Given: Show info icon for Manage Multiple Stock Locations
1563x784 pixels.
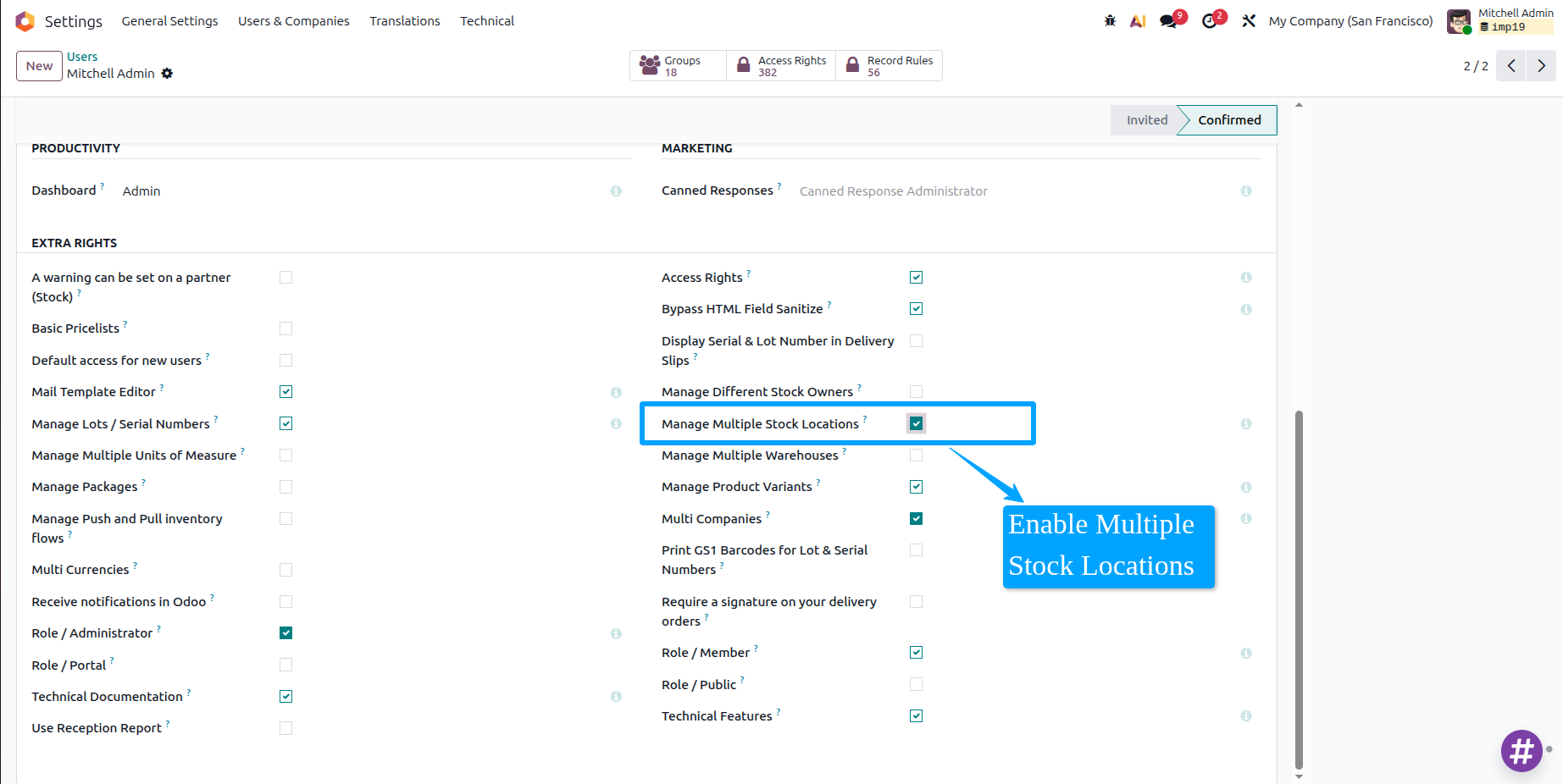Looking at the screenshot, I should pyautogui.click(x=1246, y=424).
